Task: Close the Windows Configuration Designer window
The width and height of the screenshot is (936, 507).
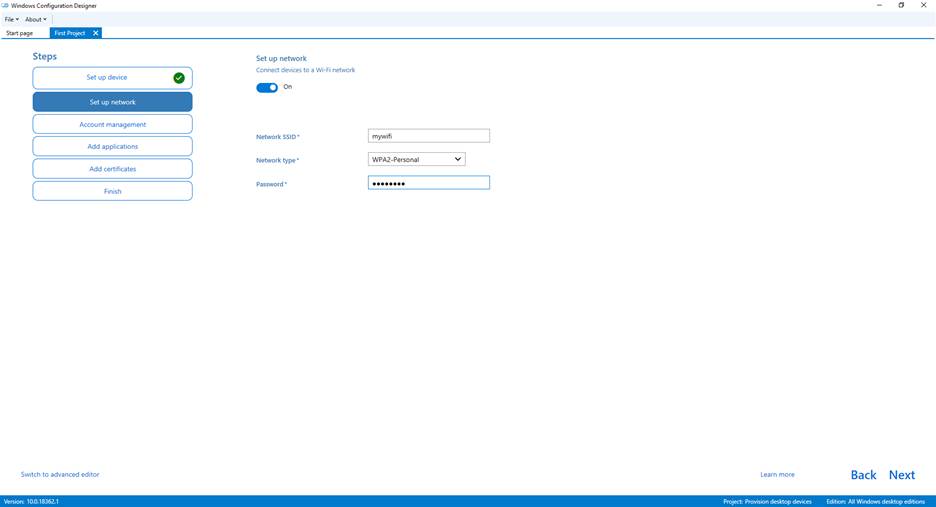Action: pos(923,5)
